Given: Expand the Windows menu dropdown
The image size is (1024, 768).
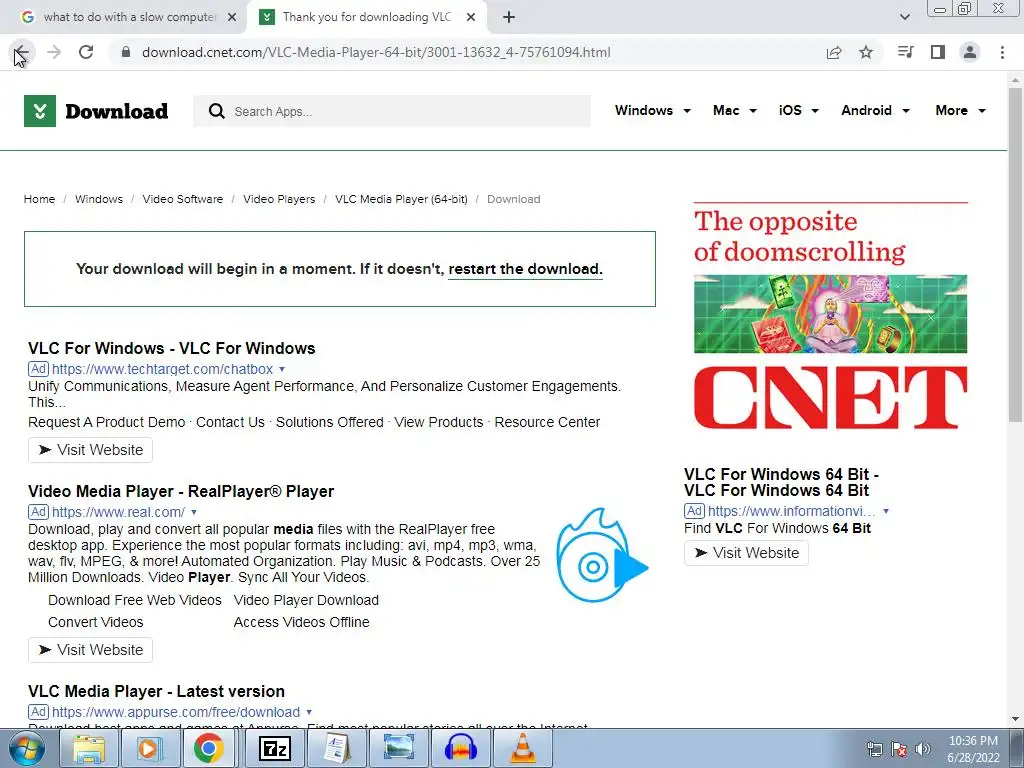Looking at the screenshot, I should (x=652, y=110).
